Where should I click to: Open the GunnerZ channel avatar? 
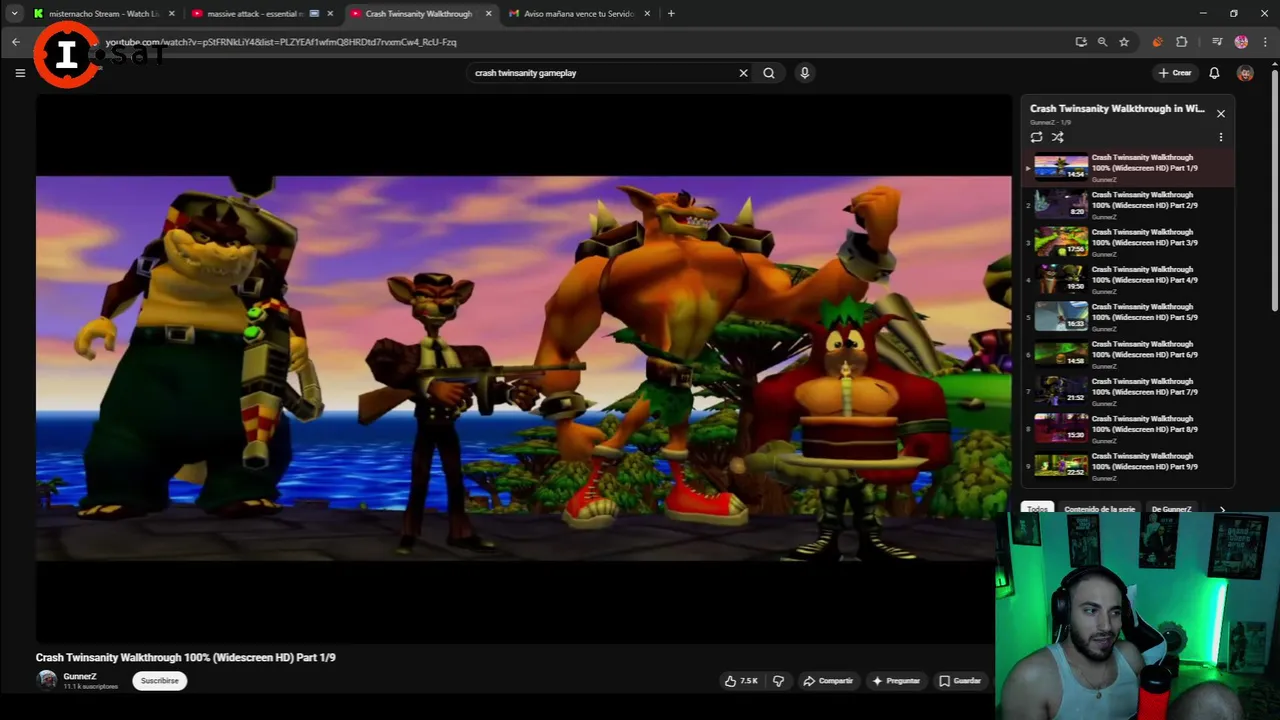[46, 680]
